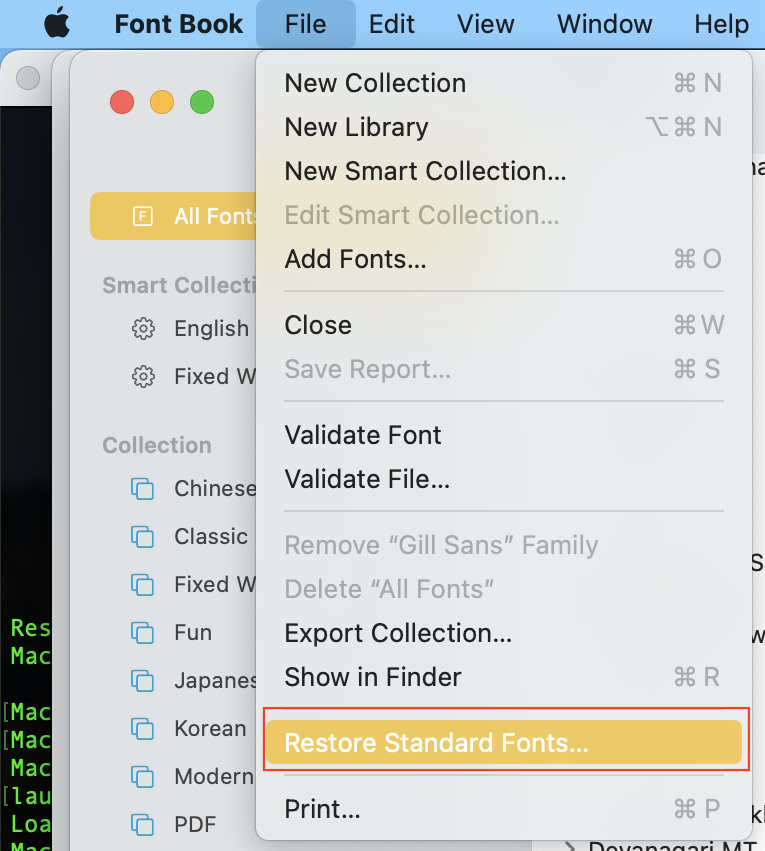Click the Japanese collection icon
Screen dimensions: 765x851
(143, 681)
